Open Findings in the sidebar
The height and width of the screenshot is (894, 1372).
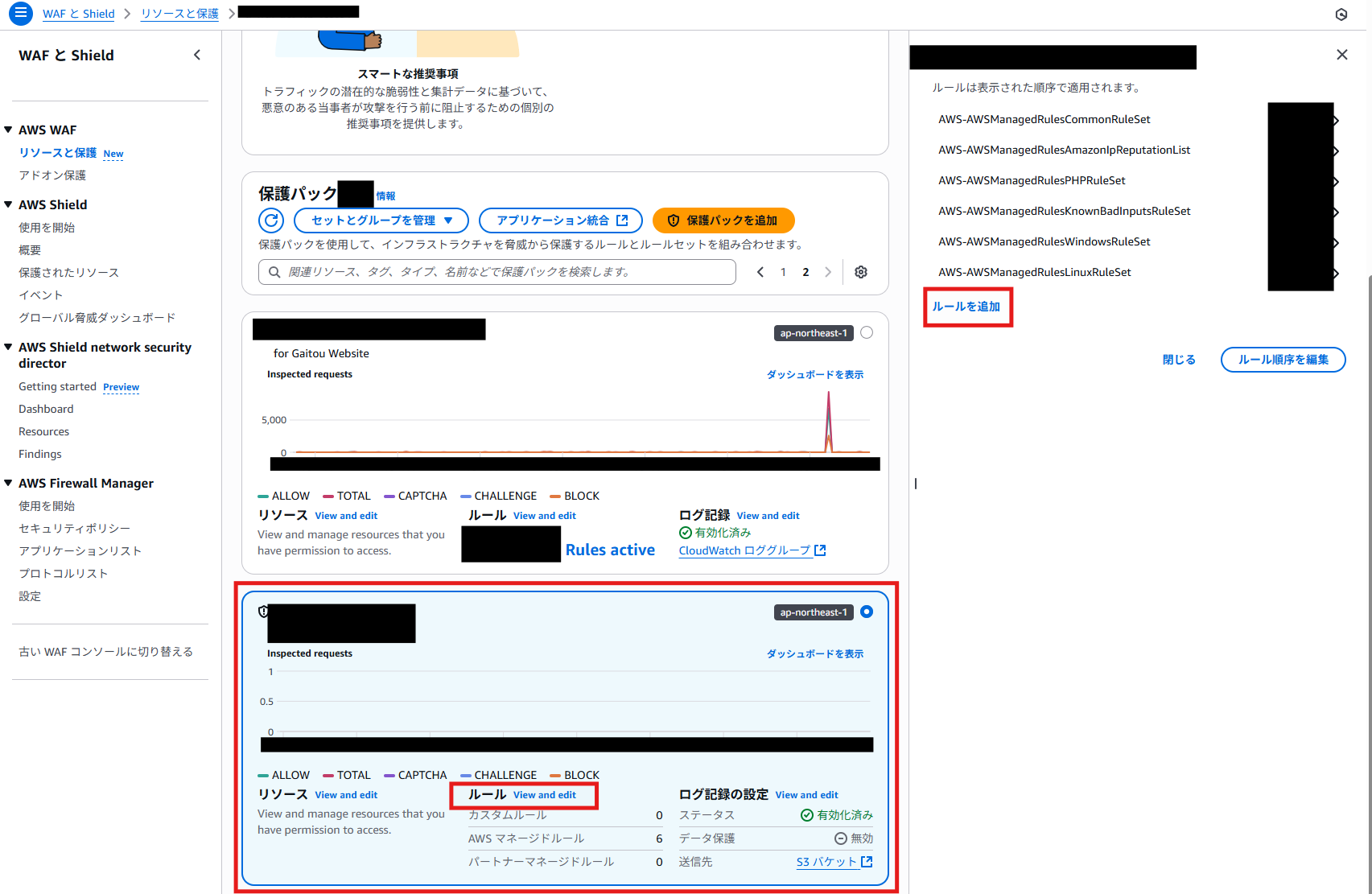pos(40,455)
